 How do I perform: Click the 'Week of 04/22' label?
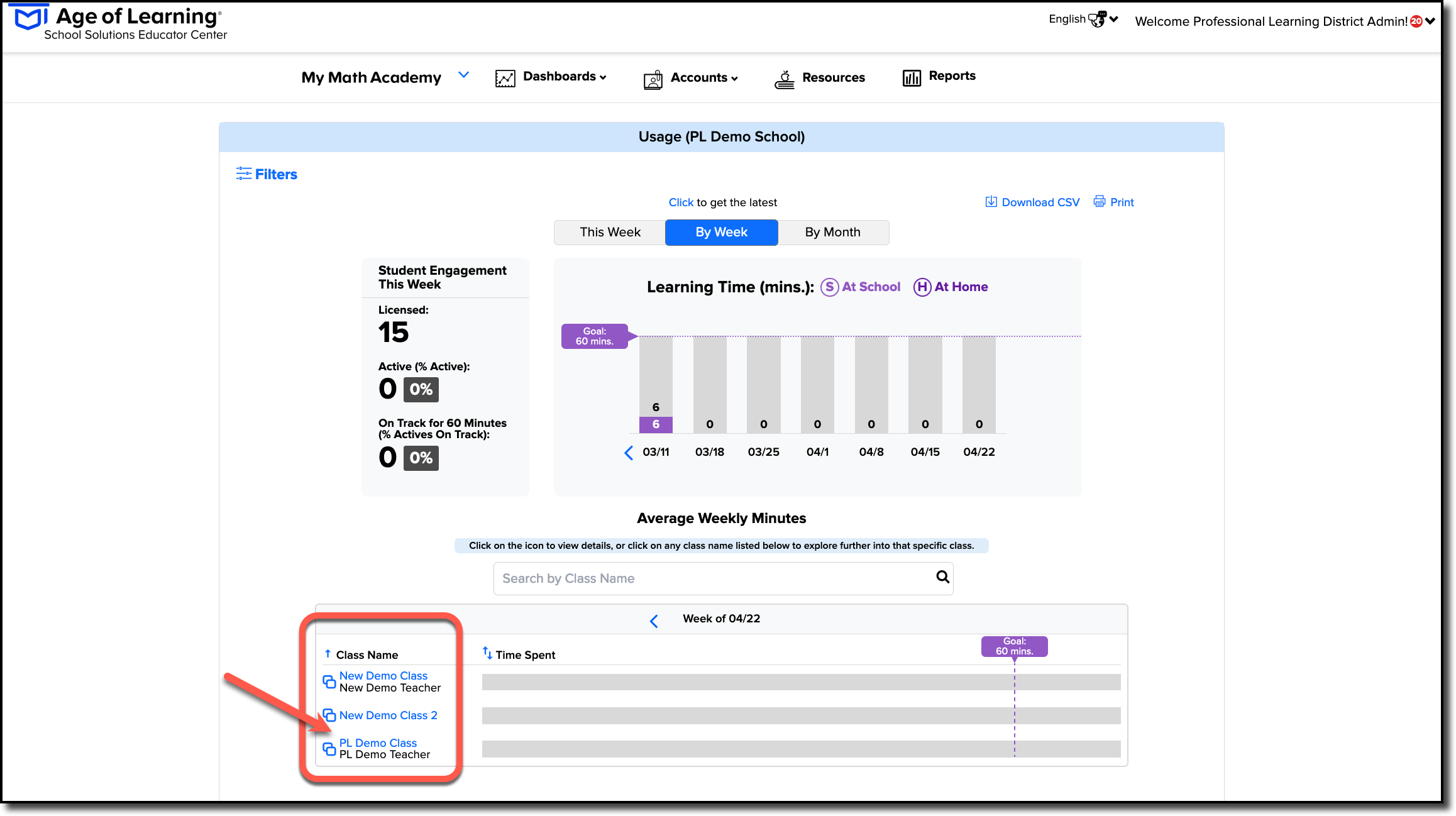click(722, 619)
